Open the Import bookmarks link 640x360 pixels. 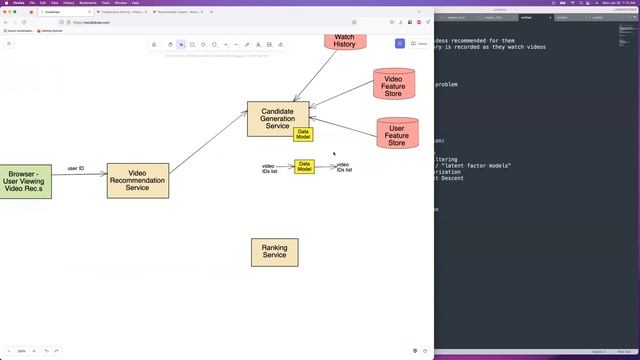point(18,31)
